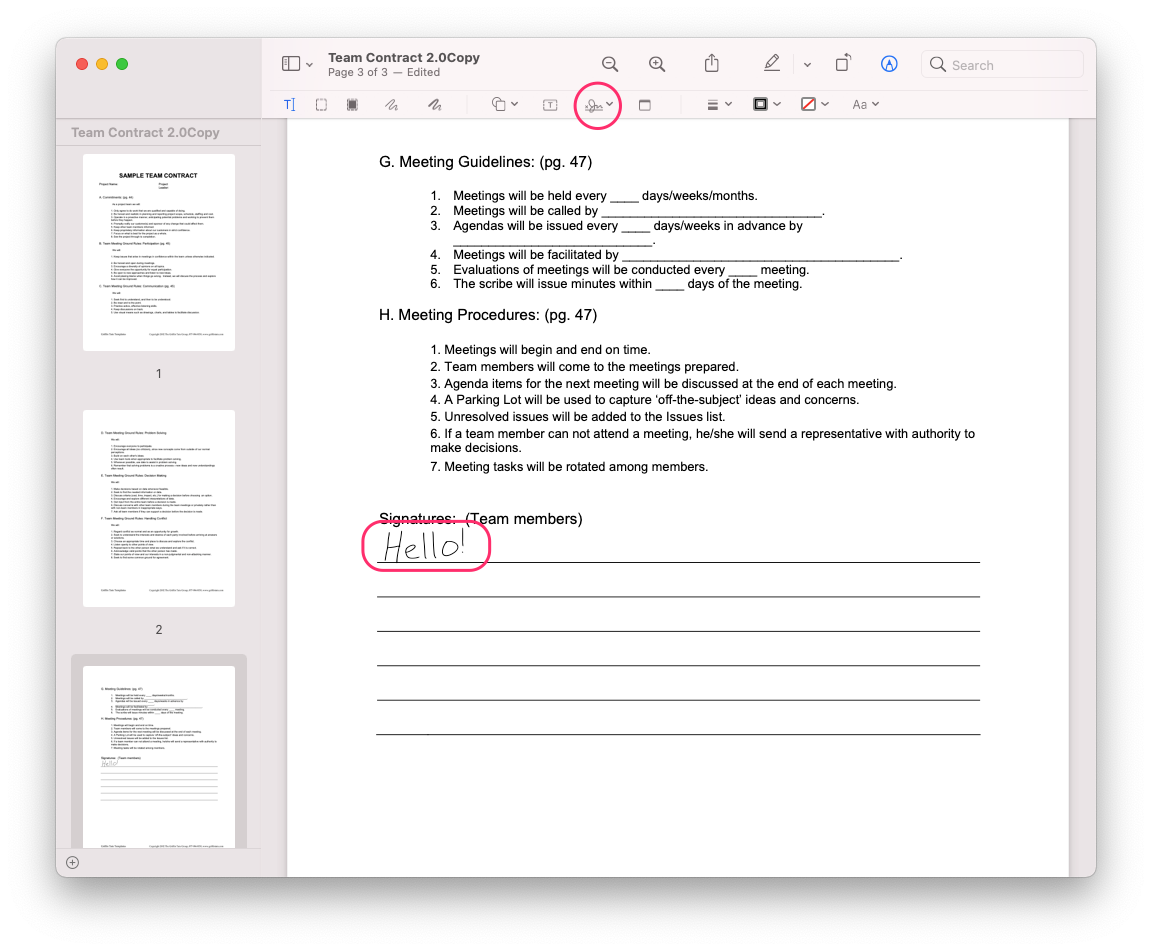Image resolution: width=1152 pixels, height=951 pixels.
Task: Select the Sketch tool
Action: coord(392,104)
